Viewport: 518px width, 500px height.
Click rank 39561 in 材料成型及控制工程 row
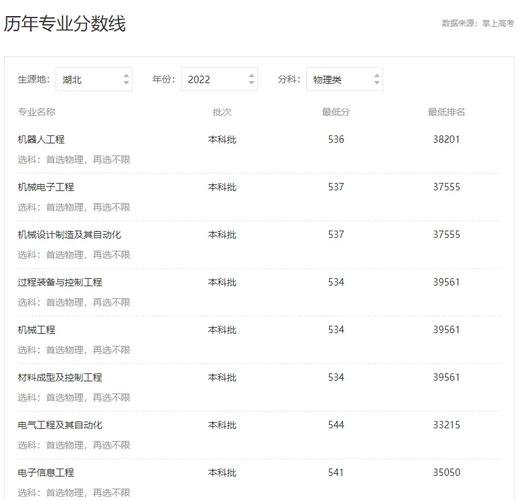[x=446, y=377]
